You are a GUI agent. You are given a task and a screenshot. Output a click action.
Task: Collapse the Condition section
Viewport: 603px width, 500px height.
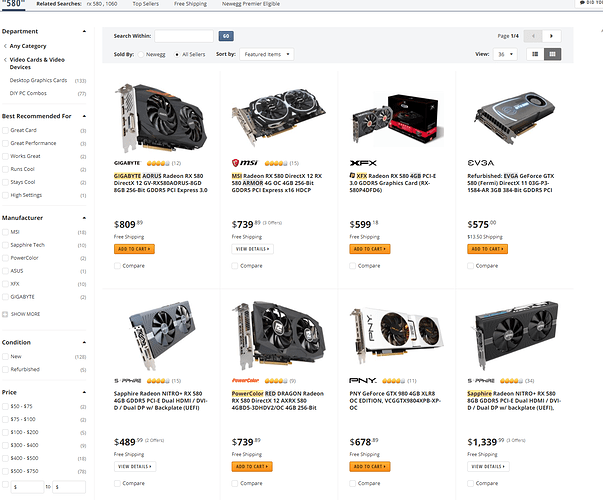click(x=84, y=342)
